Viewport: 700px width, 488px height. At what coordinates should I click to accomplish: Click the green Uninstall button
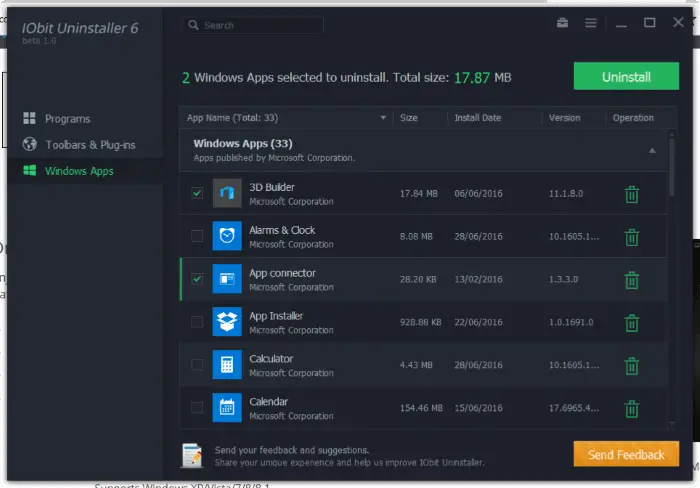coord(626,76)
